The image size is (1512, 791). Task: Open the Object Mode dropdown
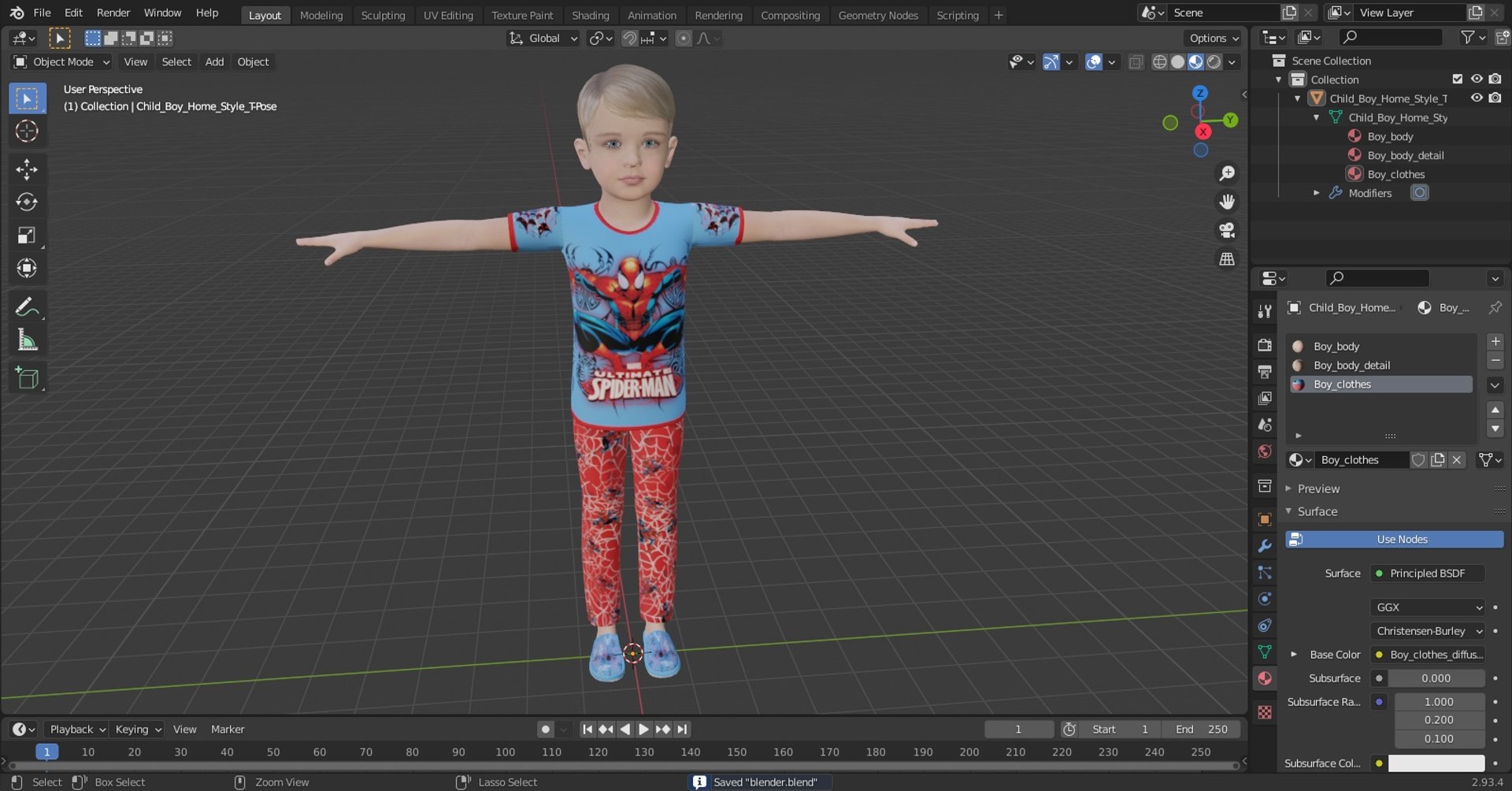tap(61, 62)
